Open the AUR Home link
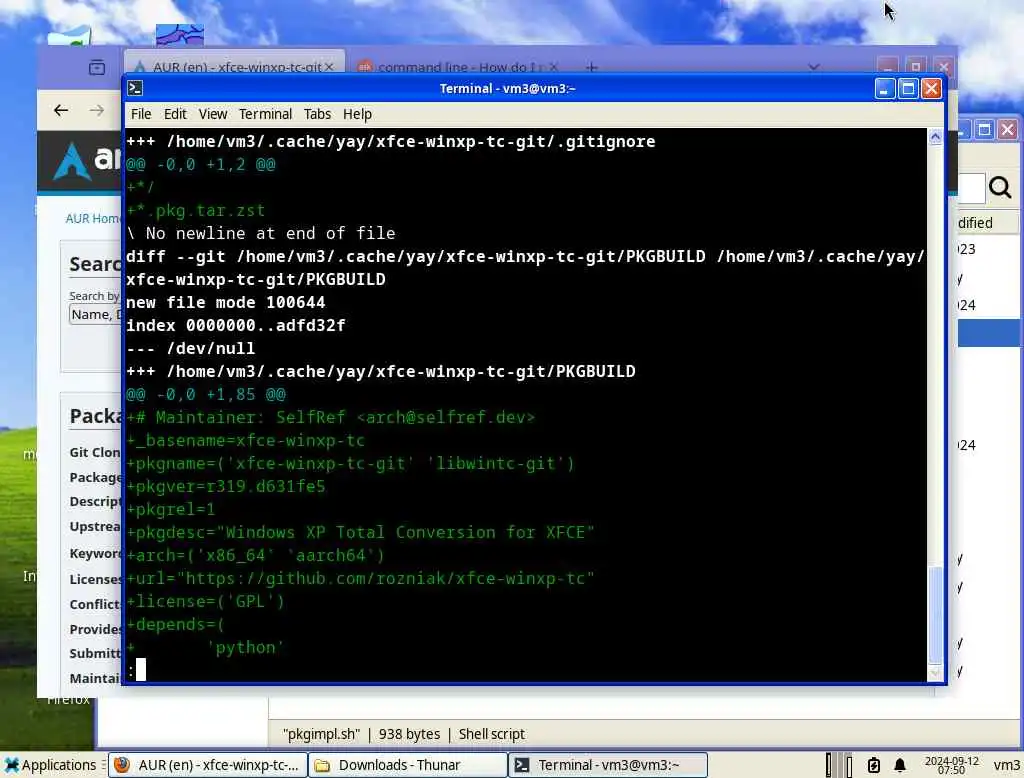The height and width of the screenshot is (778, 1024). pyautogui.click(x=92, y=218)
